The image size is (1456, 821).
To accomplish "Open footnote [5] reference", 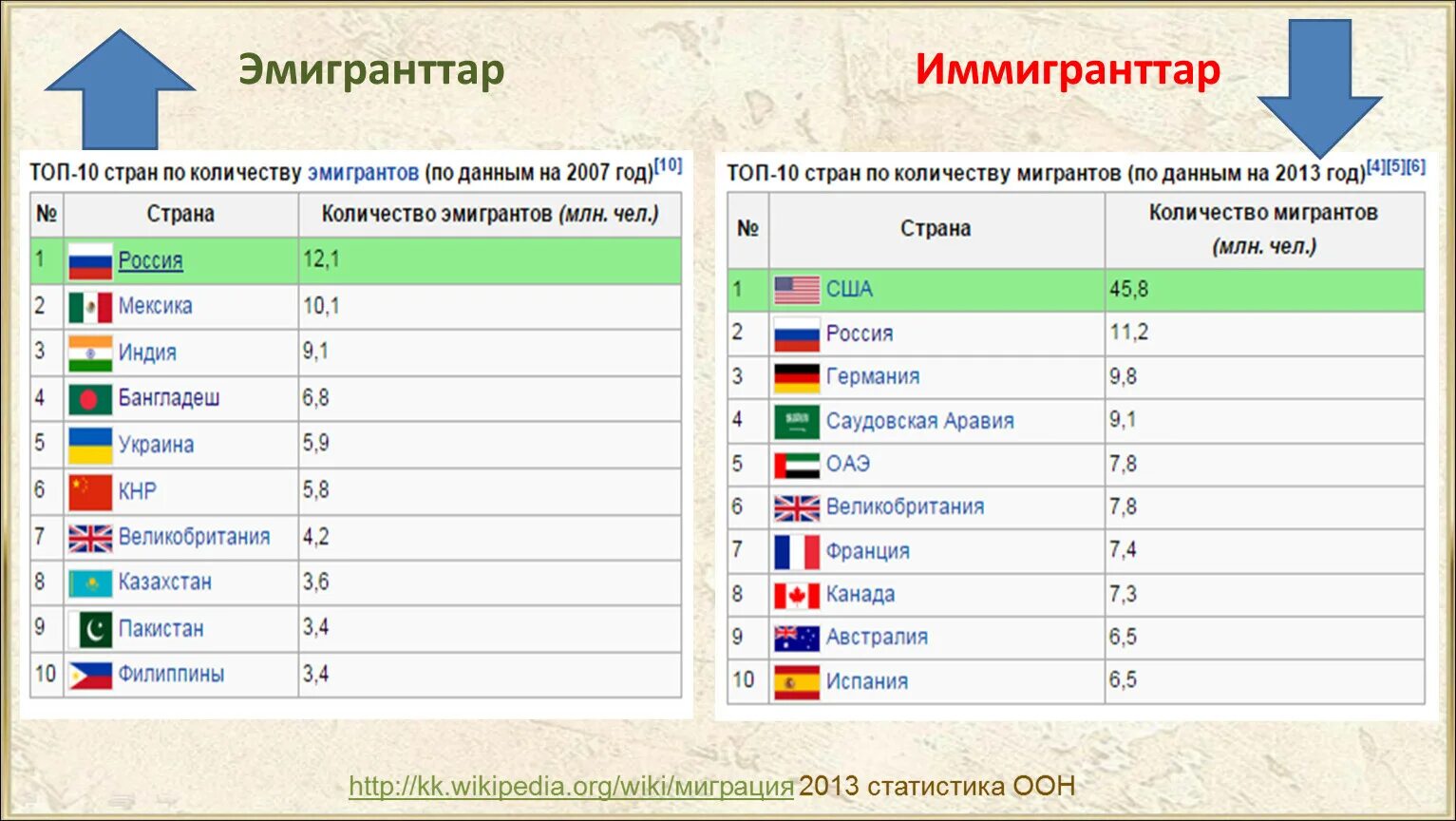I will point(1395,166).
